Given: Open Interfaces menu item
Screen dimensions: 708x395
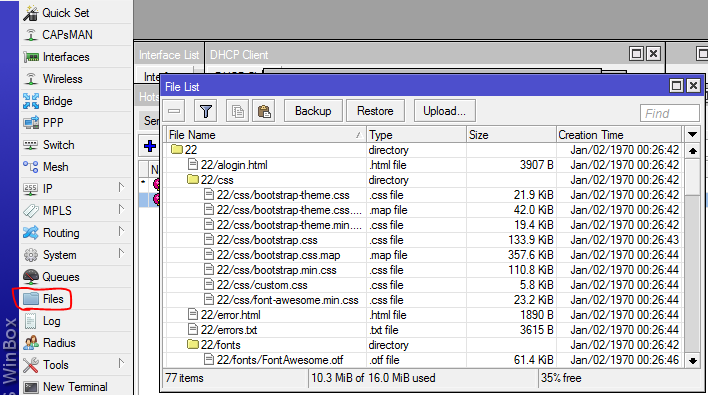Looking at the screenshot, I should coord(76,57).
